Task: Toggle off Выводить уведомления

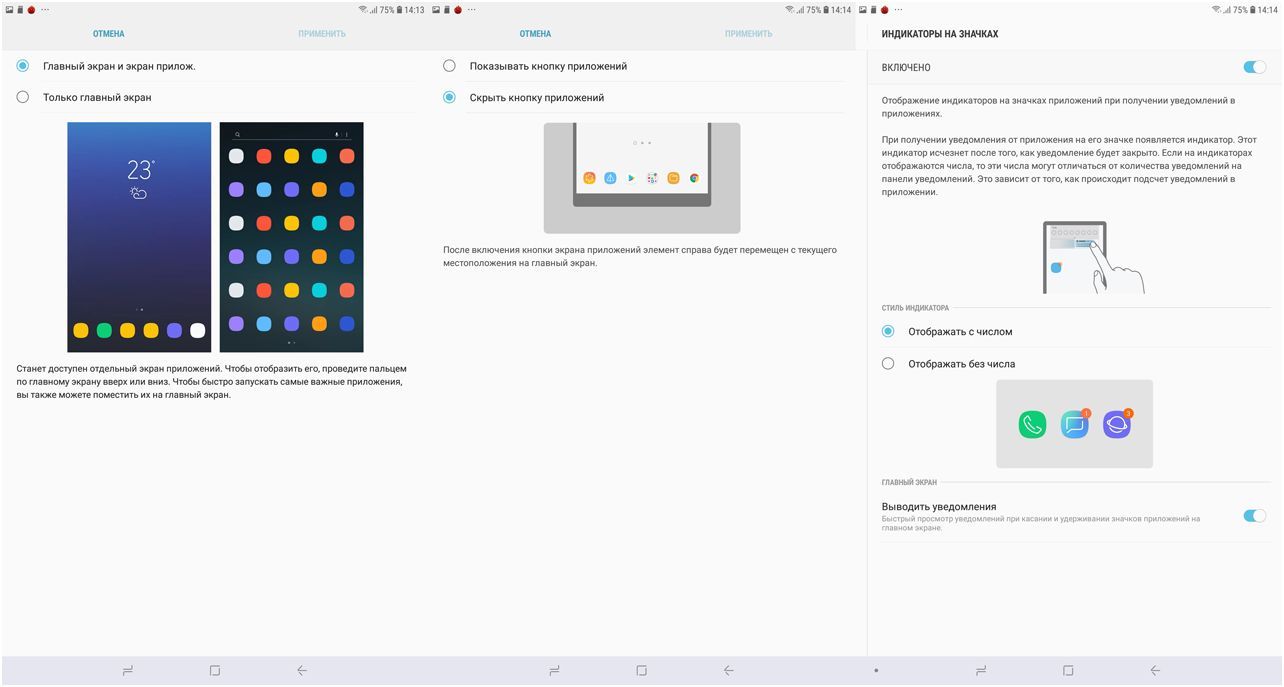Action: pyautogui.click(x=1253, y=515)
